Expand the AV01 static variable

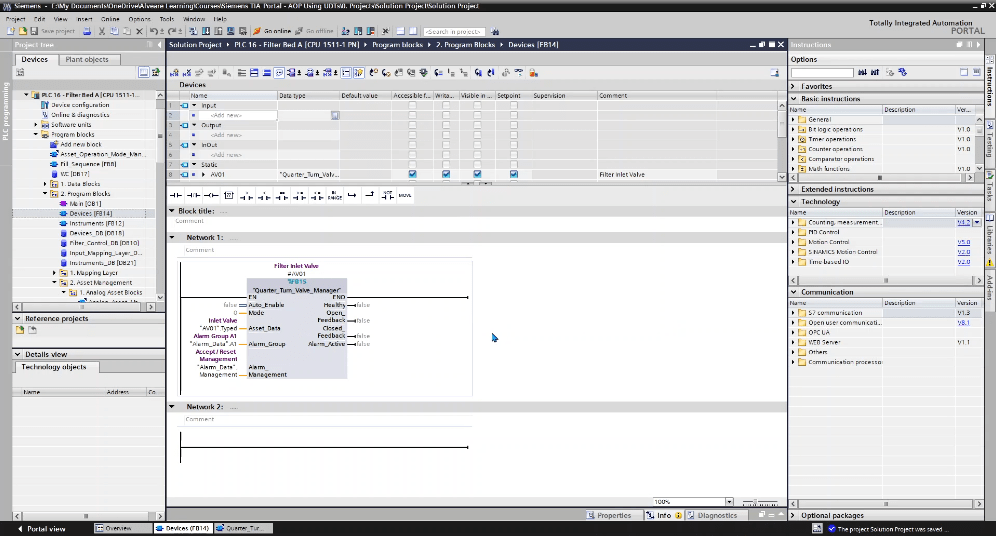pyautogui.click(x=204, y=174)
